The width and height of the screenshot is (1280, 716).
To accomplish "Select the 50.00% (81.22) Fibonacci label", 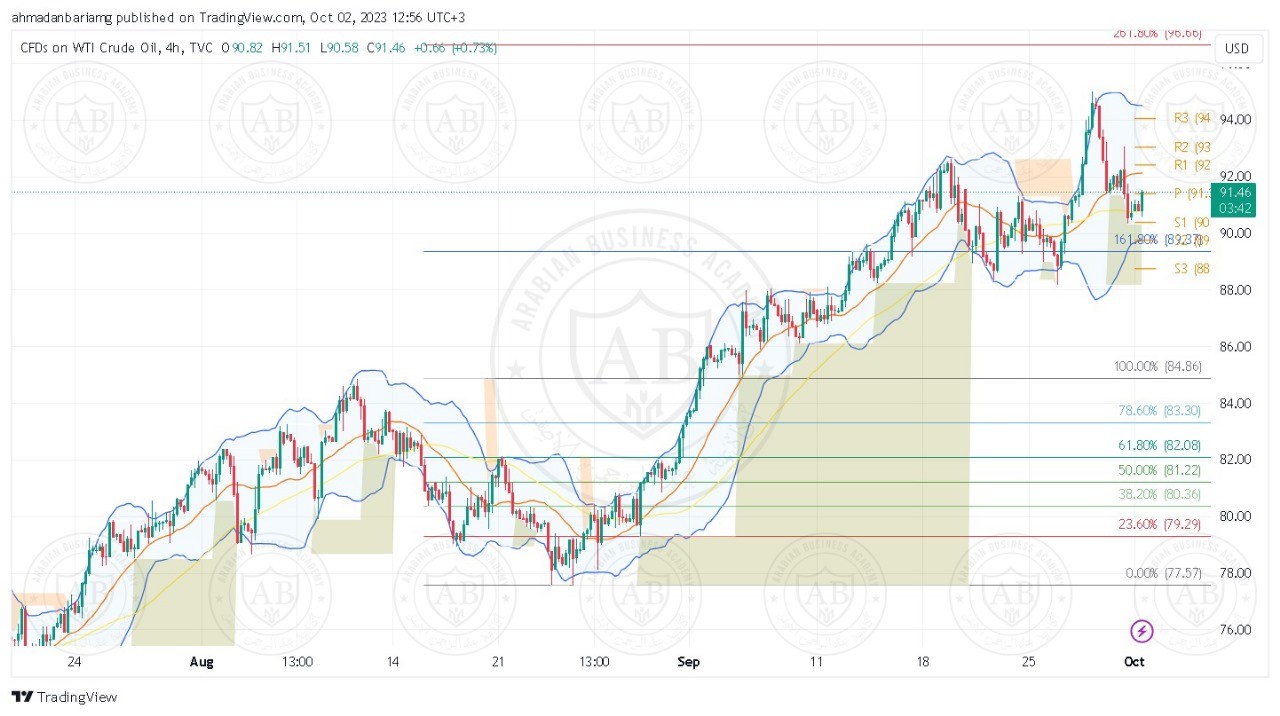I will [1160, 470].
